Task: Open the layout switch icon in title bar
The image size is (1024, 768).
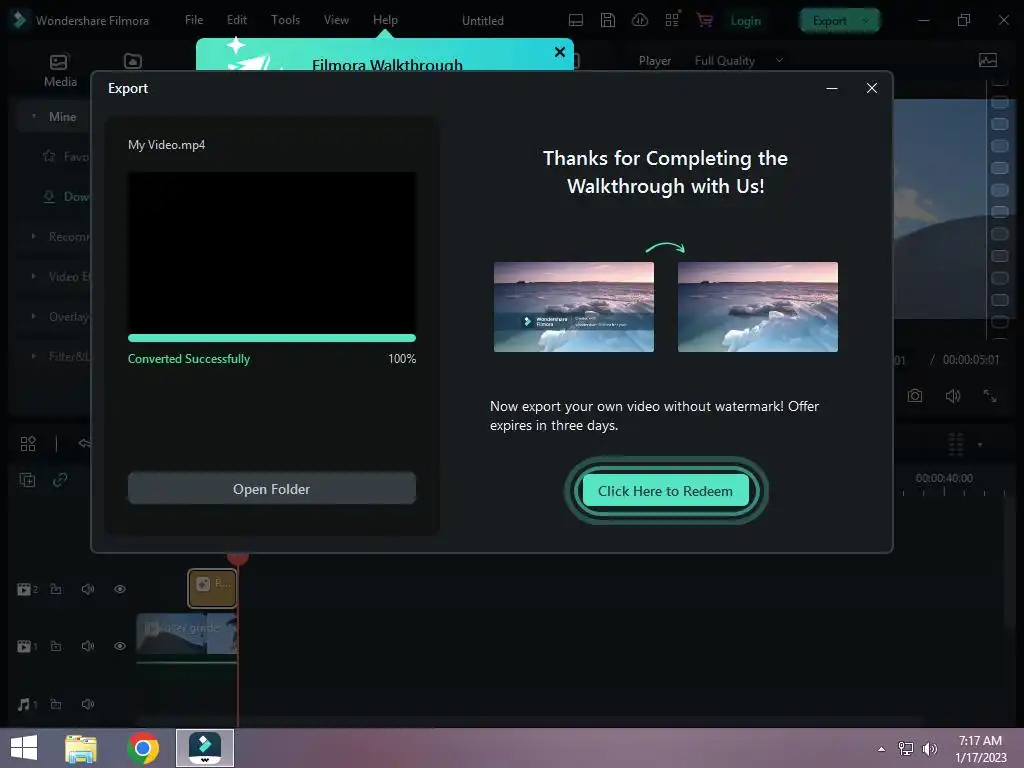Action: click(x=576, y=20)
